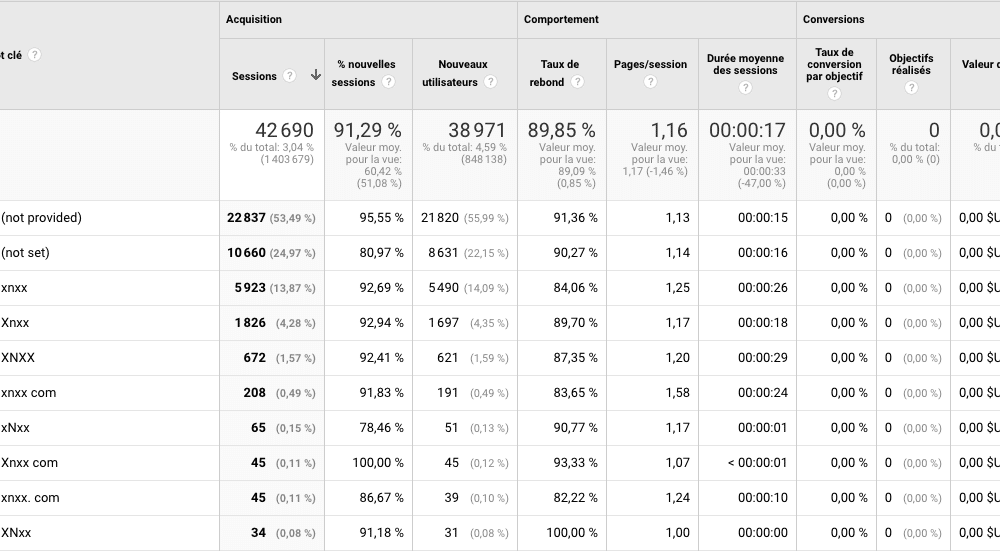Open the Pages/session help icon
This screenshot has width=1000, height=556.
coord(650,83)
